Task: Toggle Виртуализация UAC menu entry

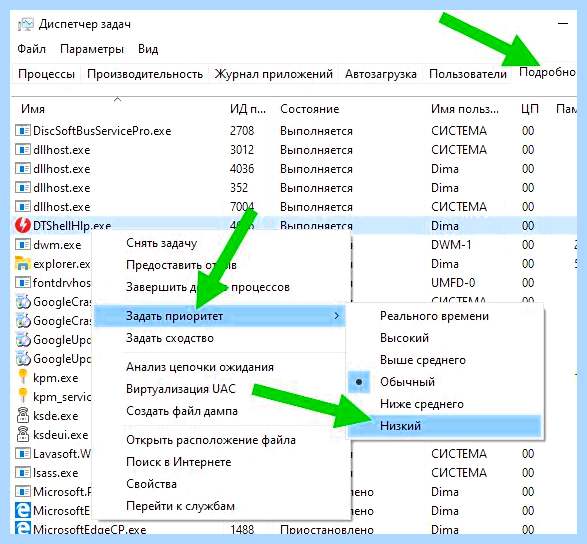Action: 219,389
